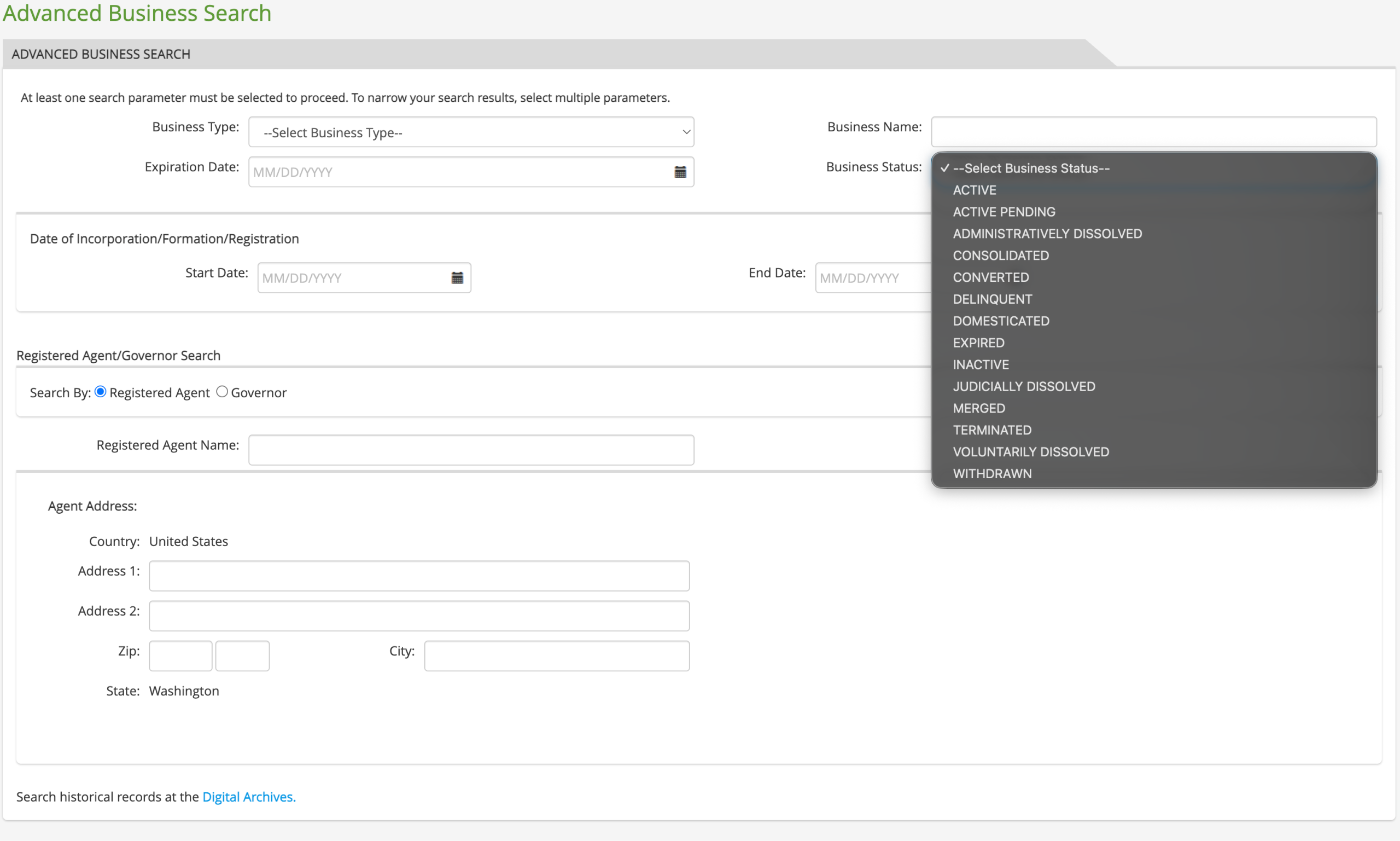The height and width of the screenshot is (841, 1400).
Task: Pick INACTIVE business status
Action: (1154, 364)
